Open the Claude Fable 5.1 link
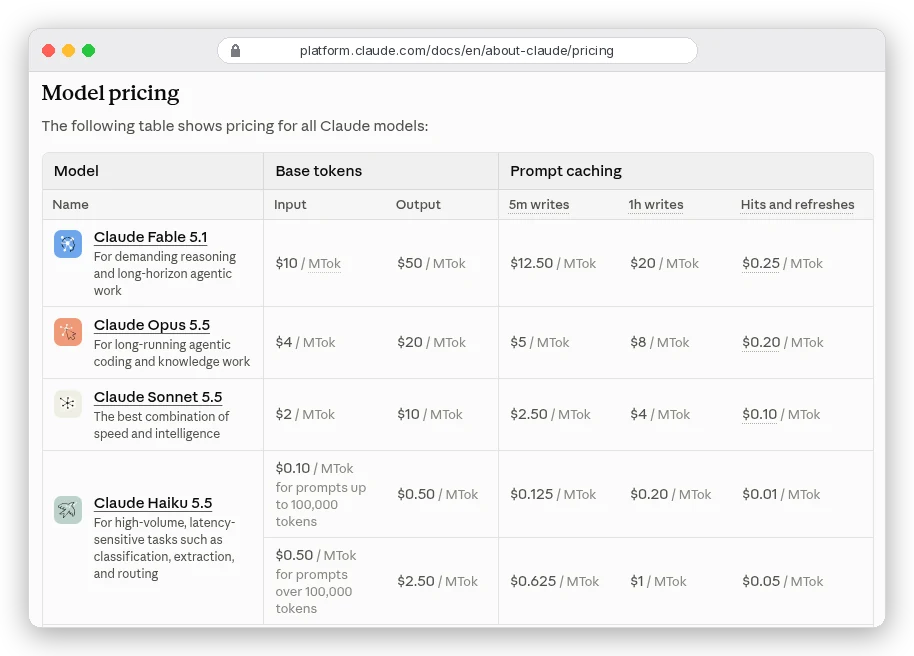Screen dimensions: 914x656 pos(150,237)
